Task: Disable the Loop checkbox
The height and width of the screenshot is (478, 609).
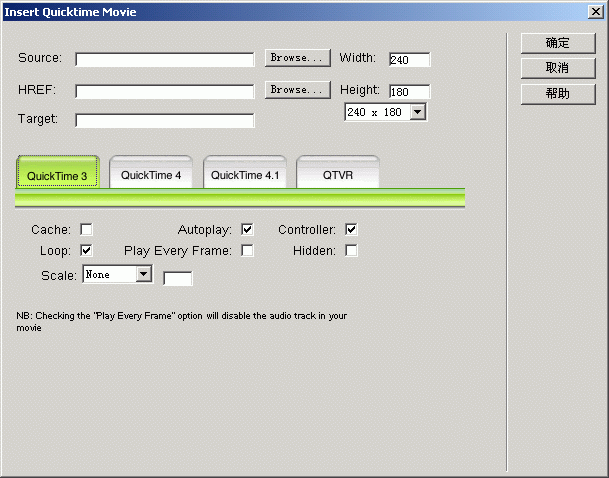Action: tap(86, 250)
